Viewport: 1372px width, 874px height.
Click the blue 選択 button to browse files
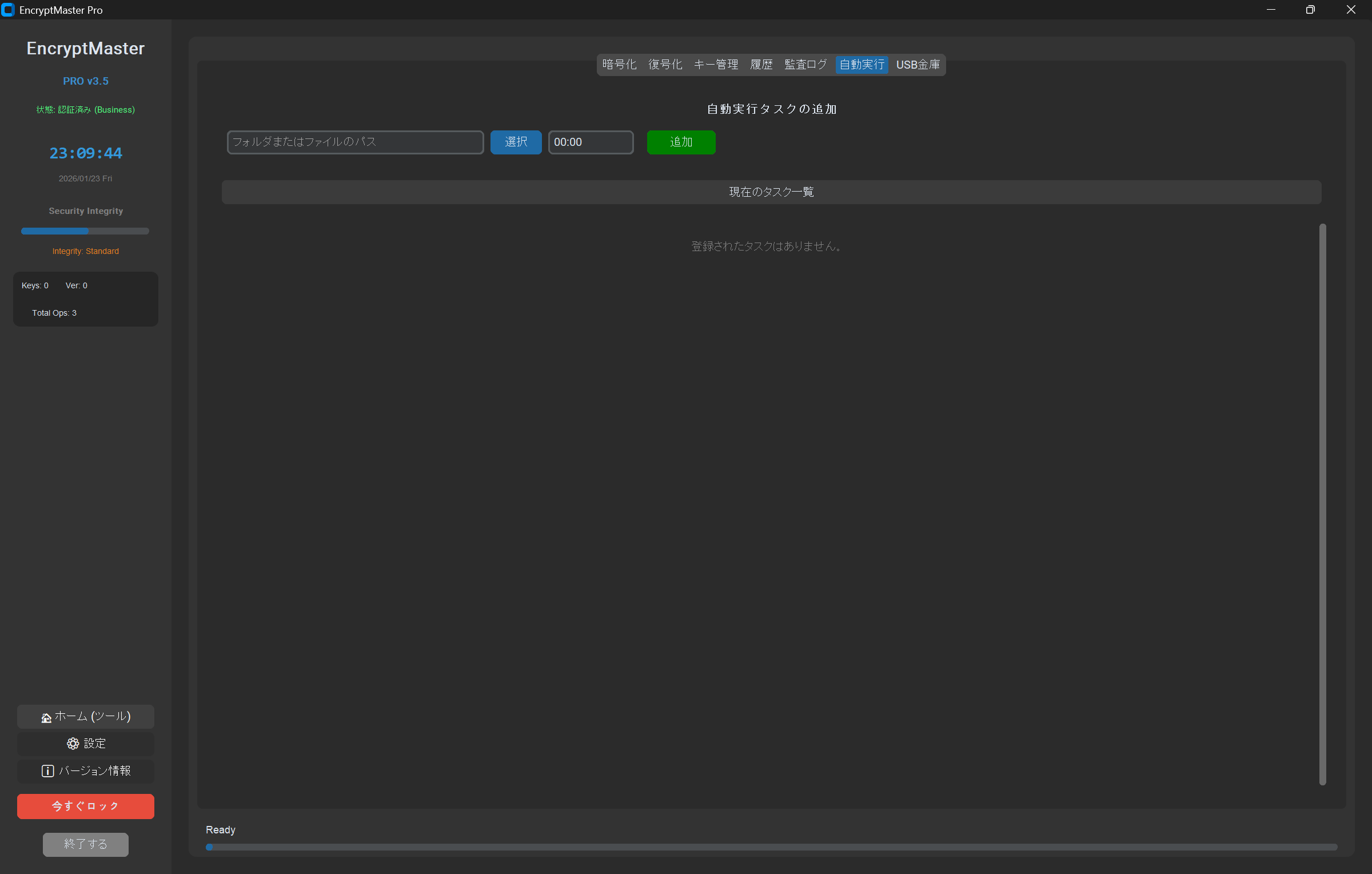pos(516,142)
